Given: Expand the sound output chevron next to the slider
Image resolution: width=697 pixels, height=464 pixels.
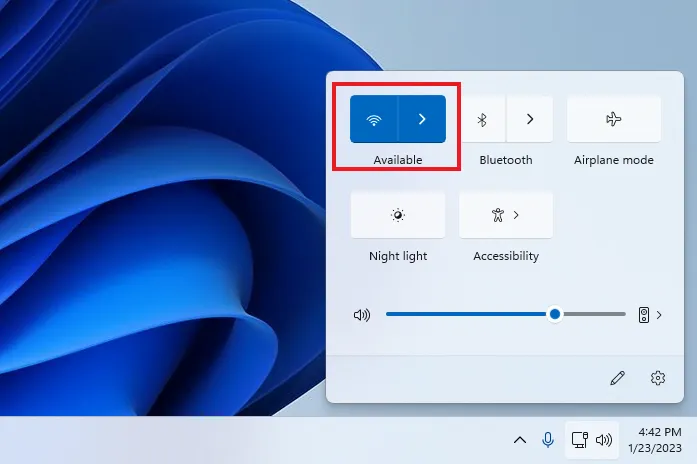Looking at the screenshot, I should (x=659, y=315).
